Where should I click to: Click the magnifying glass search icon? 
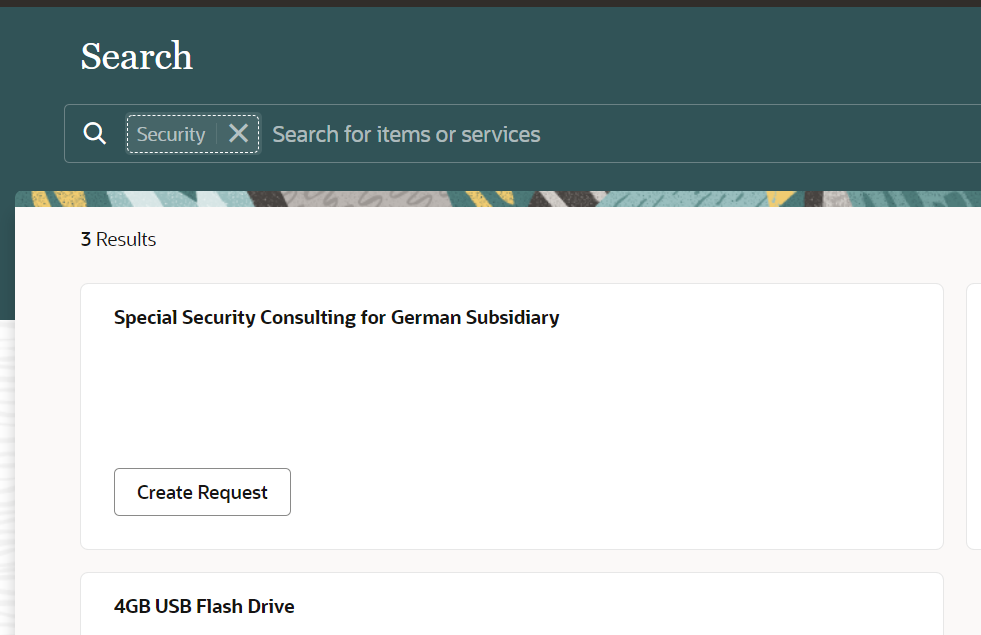(95, 134)
